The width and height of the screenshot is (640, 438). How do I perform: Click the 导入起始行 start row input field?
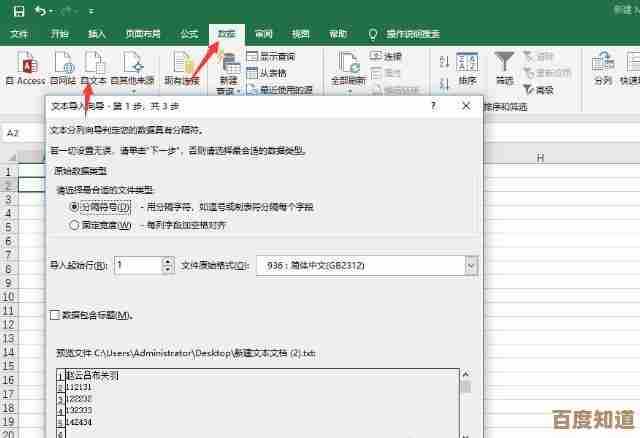pos(138,265)
